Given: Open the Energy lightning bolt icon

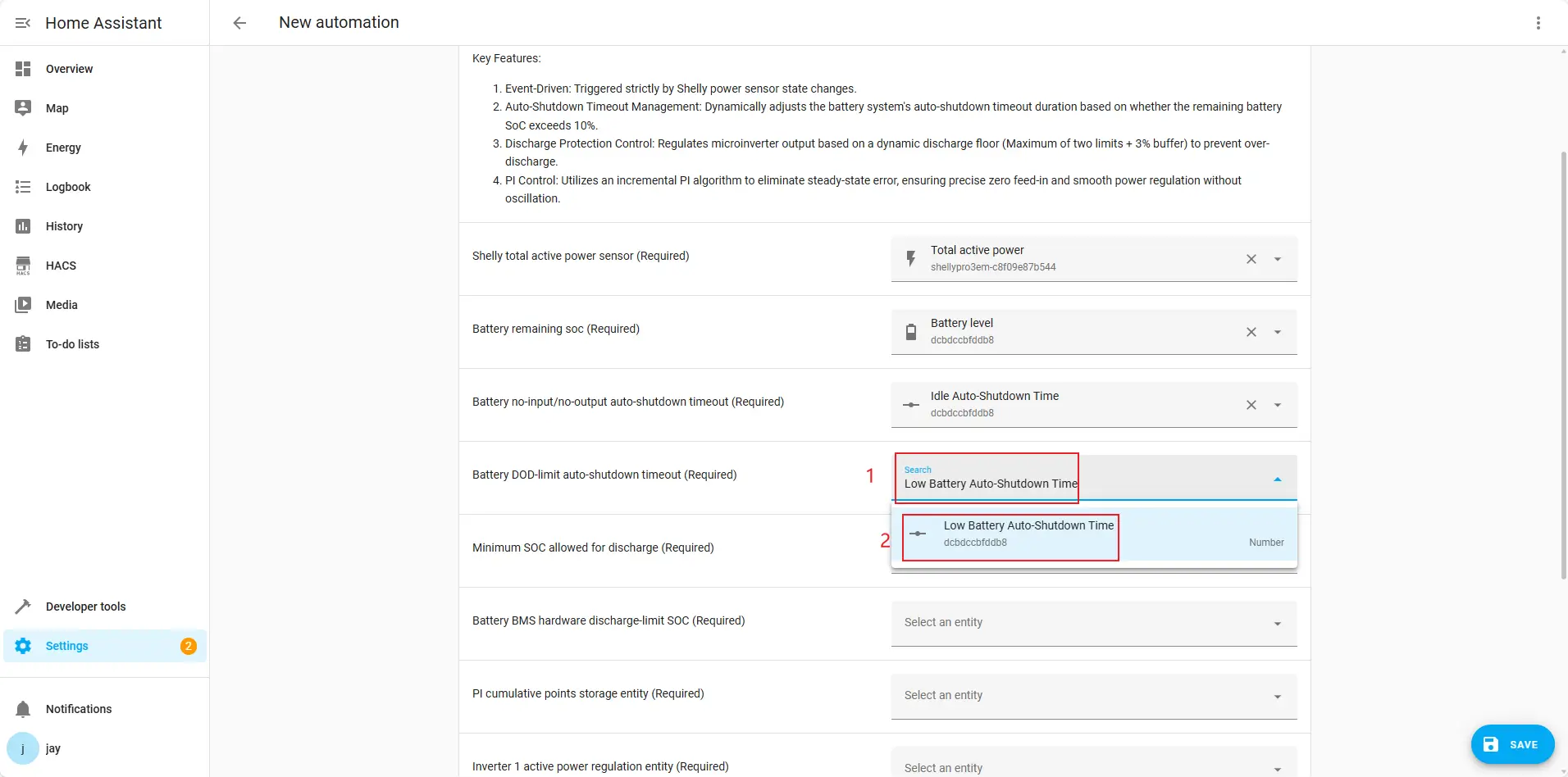Looking at the screenshot, I should pos(23,148).
